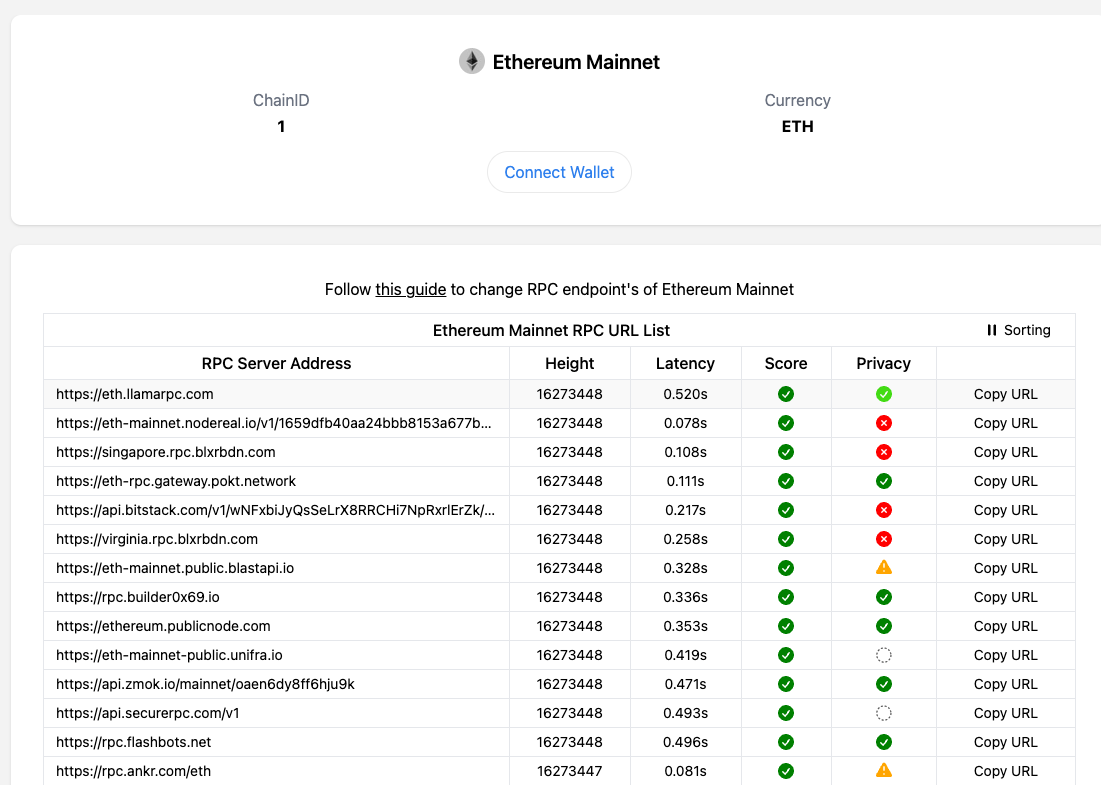Click the privacy check for eth-rpc.gateway.pokt.network
The width and height of the screenshot is (1101, 785).
point(884,481)
